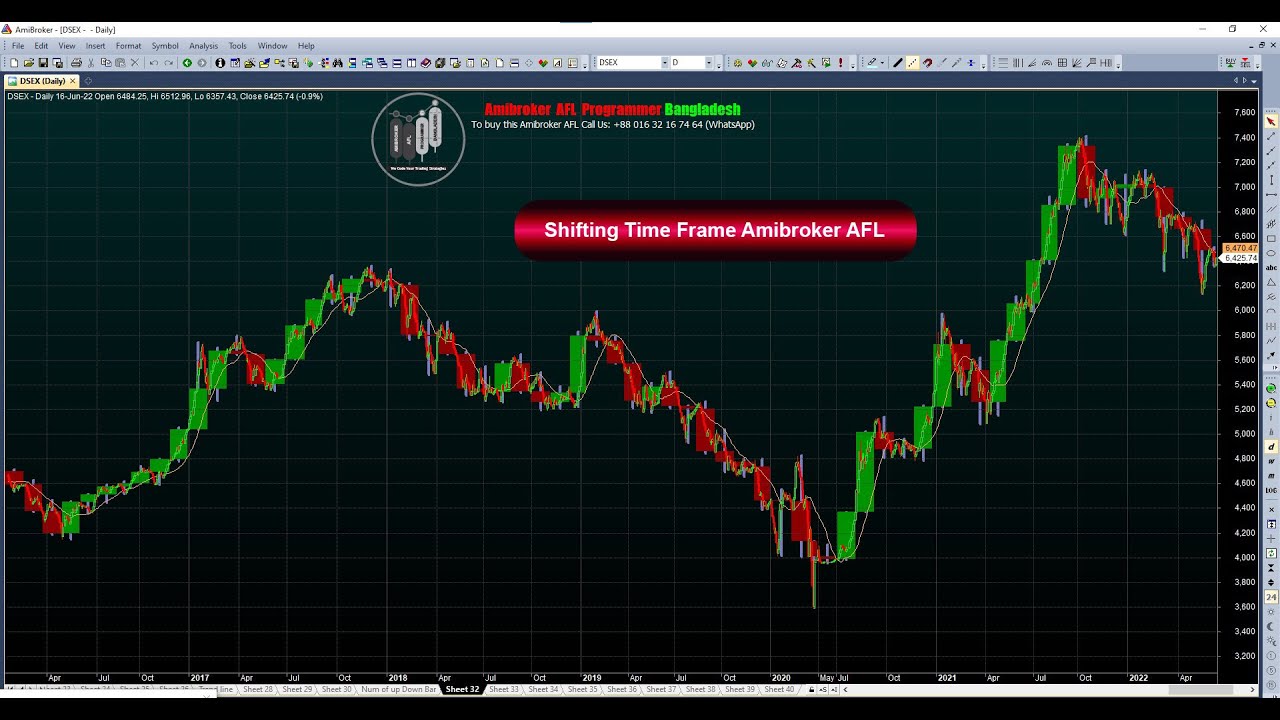The image size is (1280, 720).
Task: Select the red arrow pointer tool
Action: coord(1271,121)
